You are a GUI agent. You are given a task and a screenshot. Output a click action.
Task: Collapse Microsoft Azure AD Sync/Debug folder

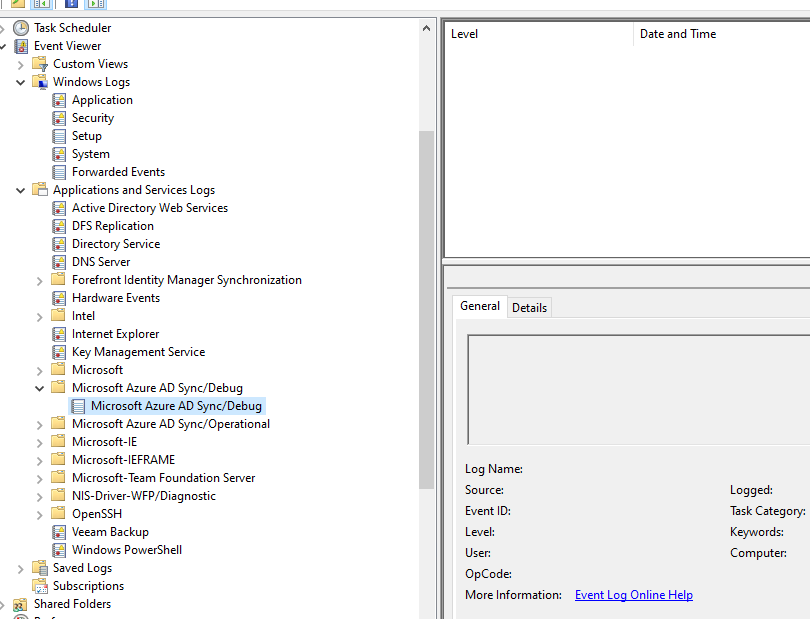(40, 389)
